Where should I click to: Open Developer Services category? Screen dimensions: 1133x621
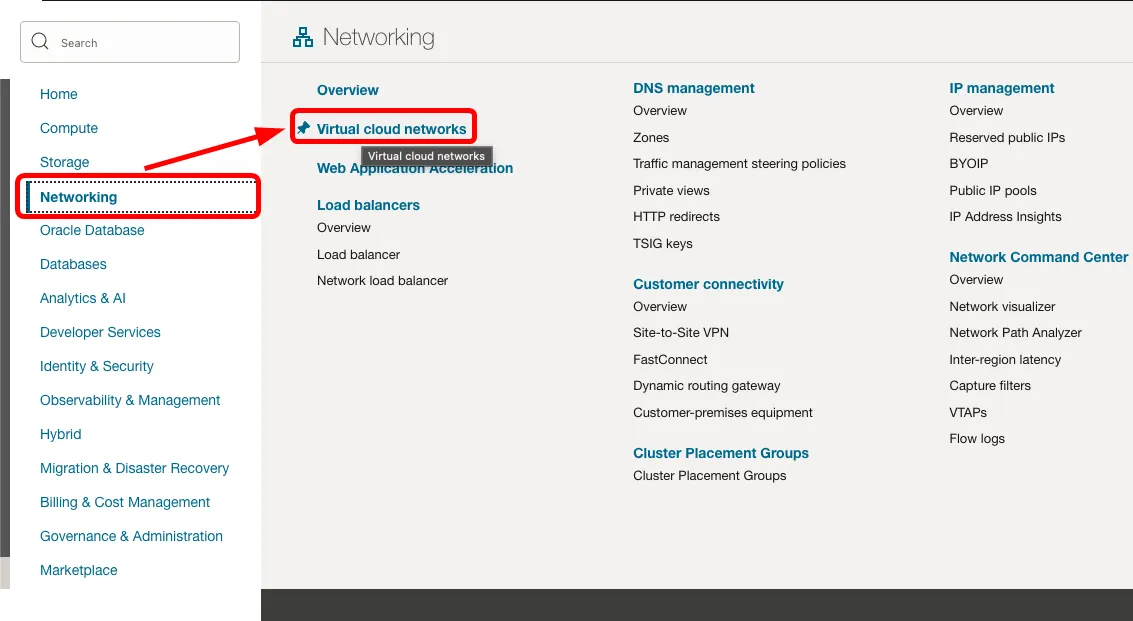[x=100, y=332]
